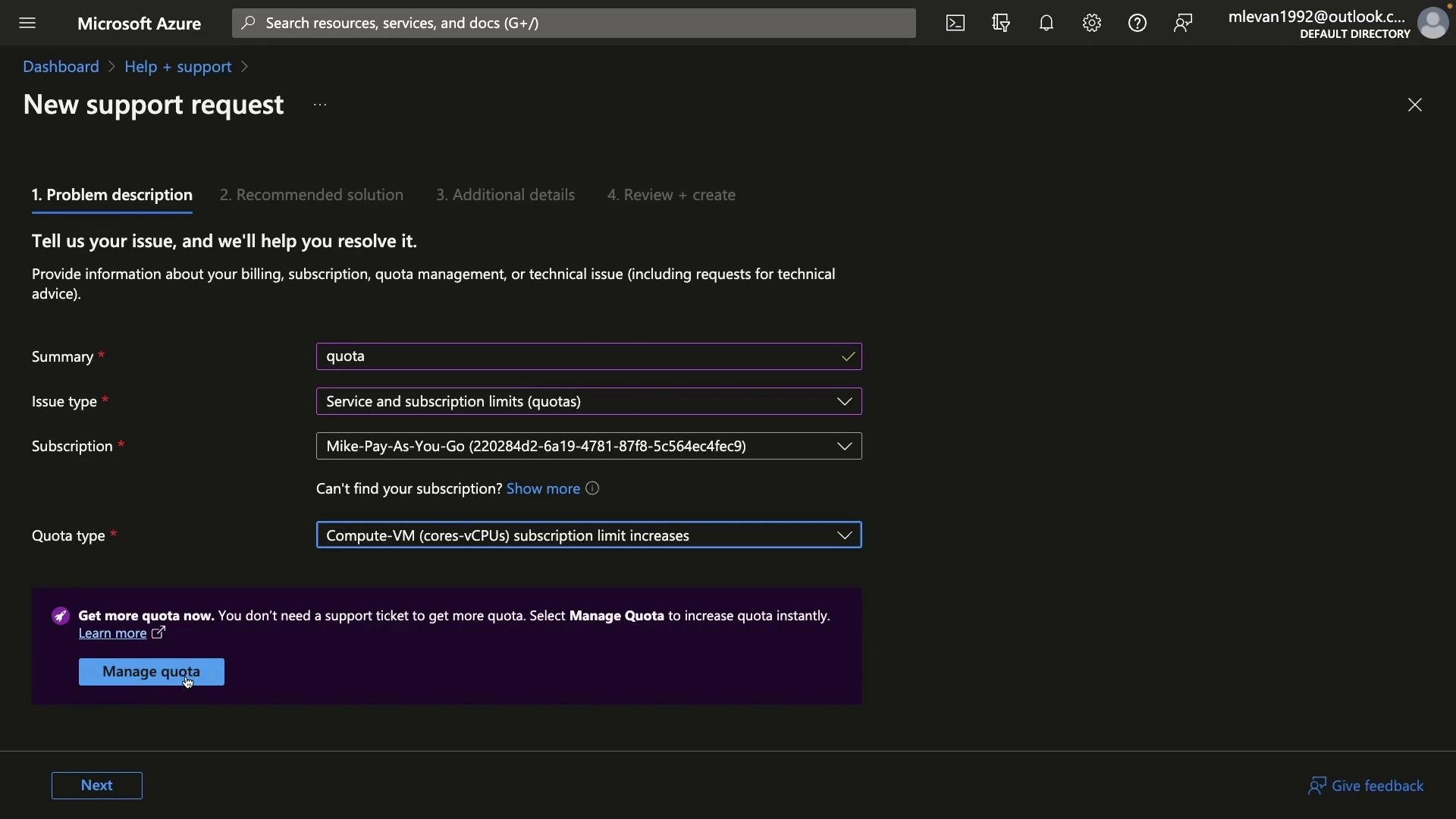Click the Manage quota button
Viewport: 1456px width, 819px height.
[152, 672]
